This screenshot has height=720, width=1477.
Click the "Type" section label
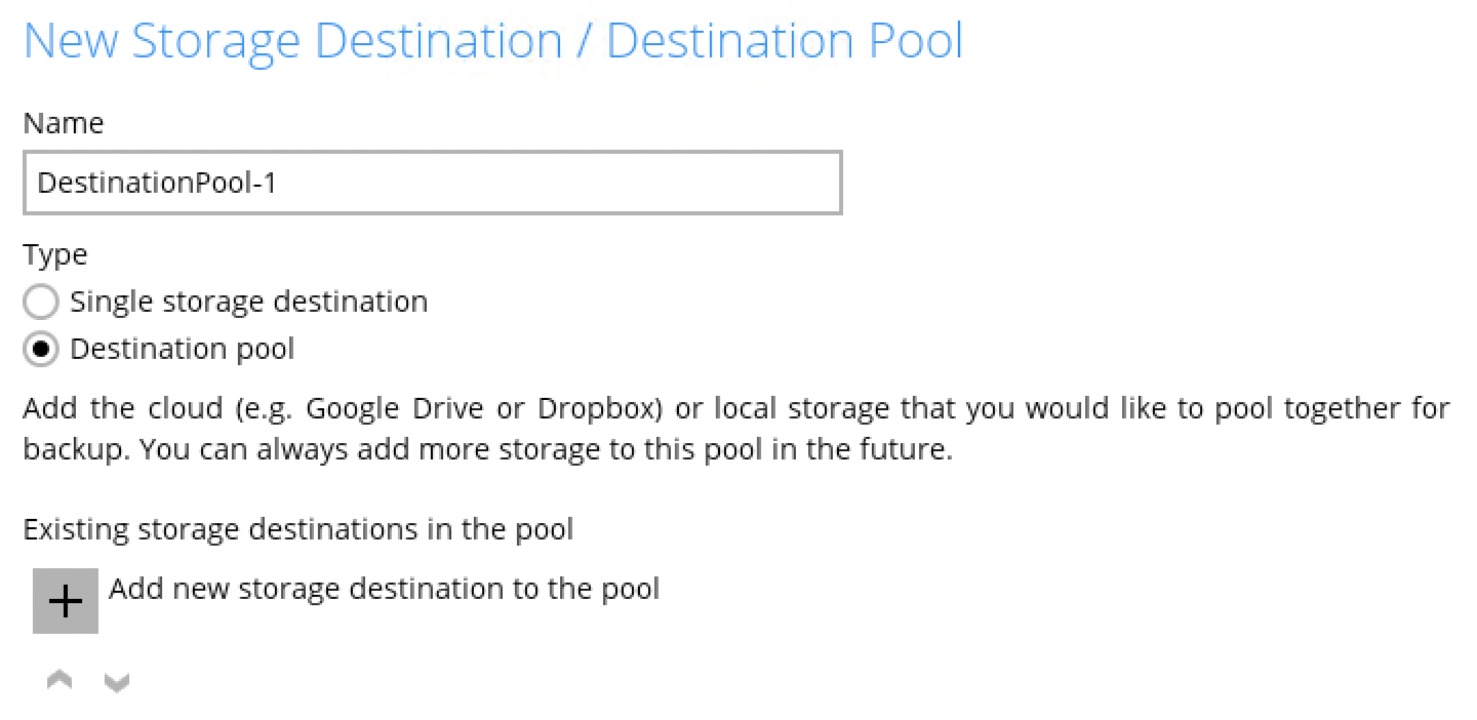[55, 255]
